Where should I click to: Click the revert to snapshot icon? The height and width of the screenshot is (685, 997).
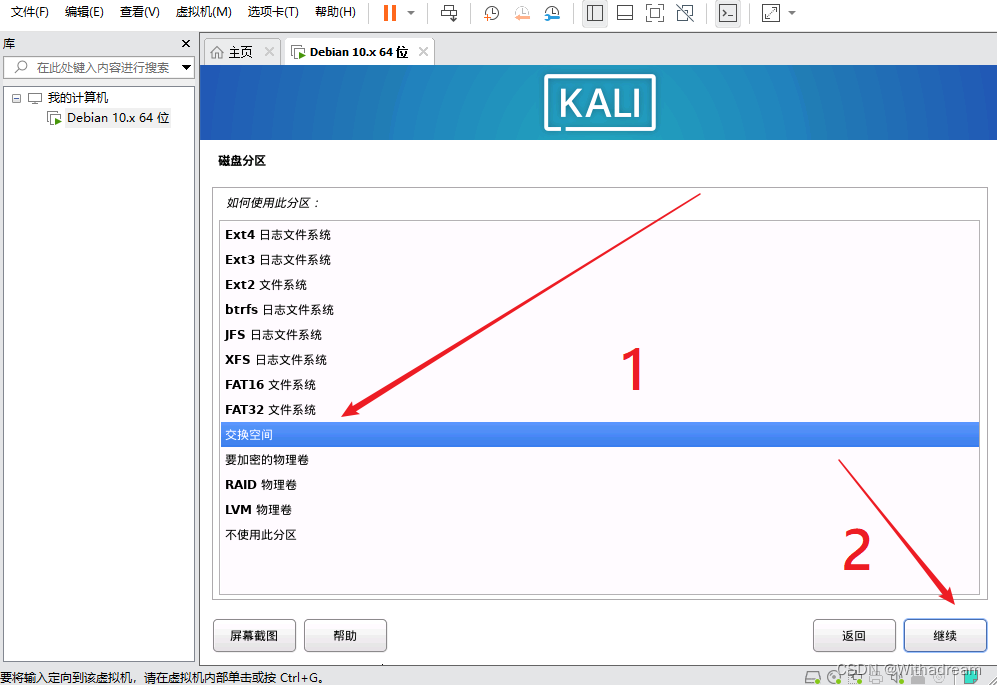pos(521,13)
